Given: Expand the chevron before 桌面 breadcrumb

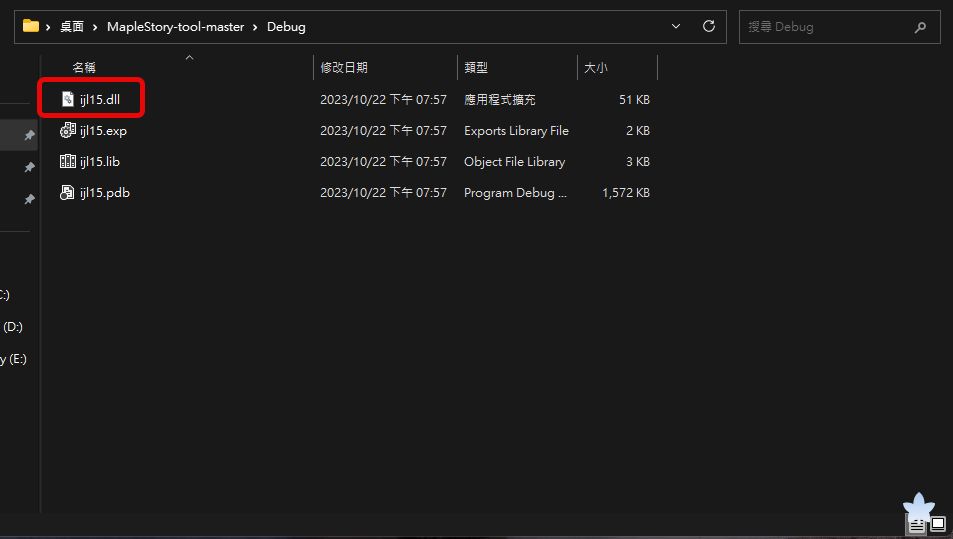Looking at the screenshot, I should tap(48, 27).
